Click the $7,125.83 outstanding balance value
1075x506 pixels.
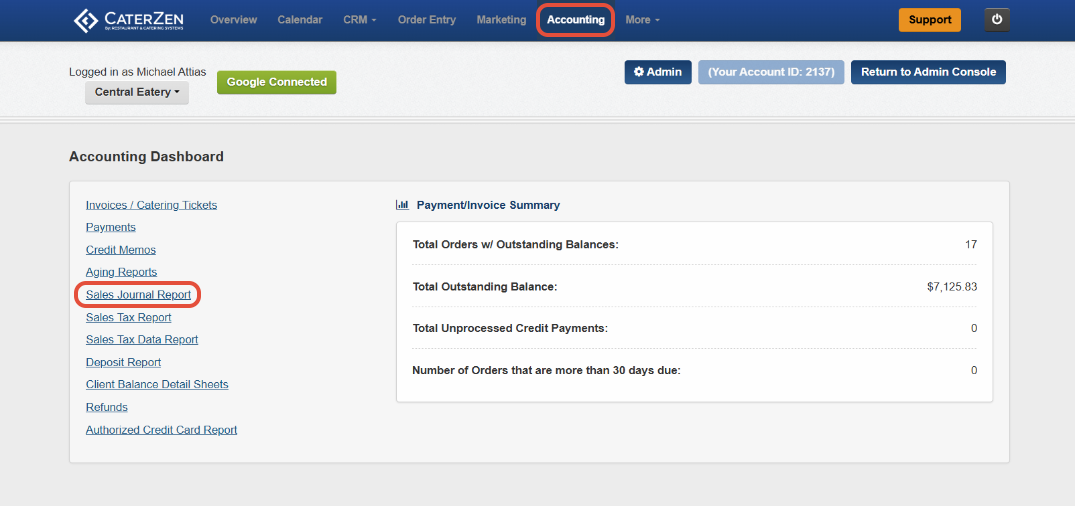pyautogui.click(x=952, y=287)
